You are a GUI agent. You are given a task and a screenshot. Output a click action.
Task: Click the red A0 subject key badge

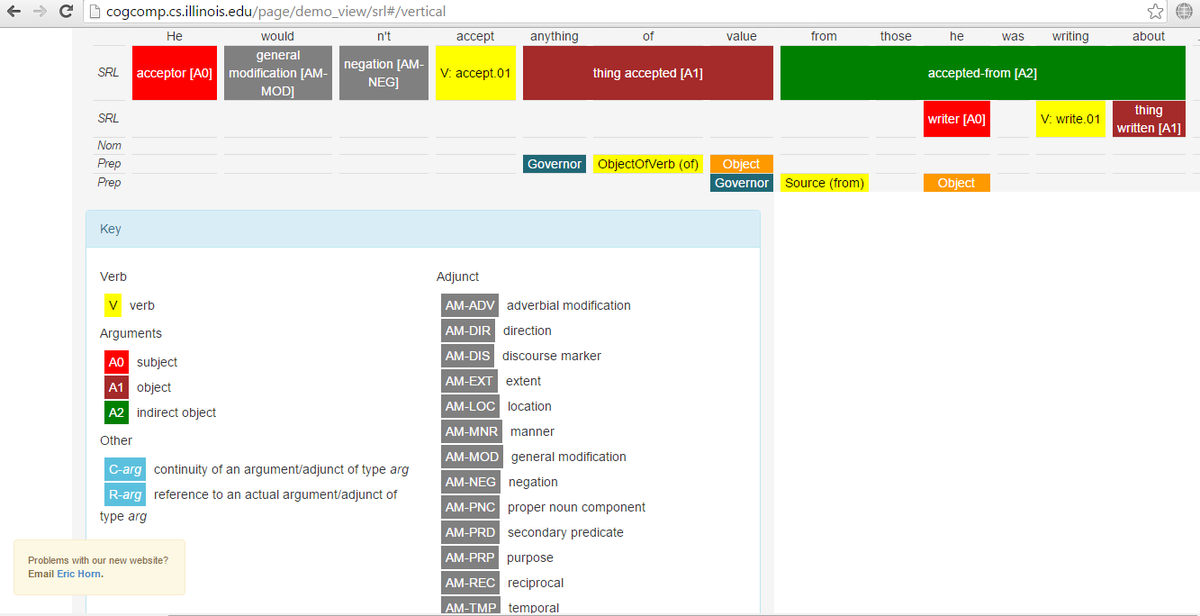116,362
